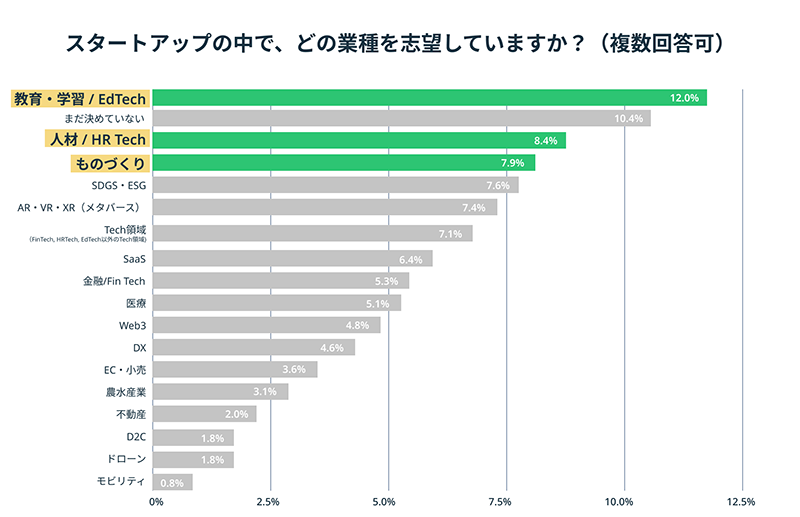Click the chart title text

pos(394,43)
